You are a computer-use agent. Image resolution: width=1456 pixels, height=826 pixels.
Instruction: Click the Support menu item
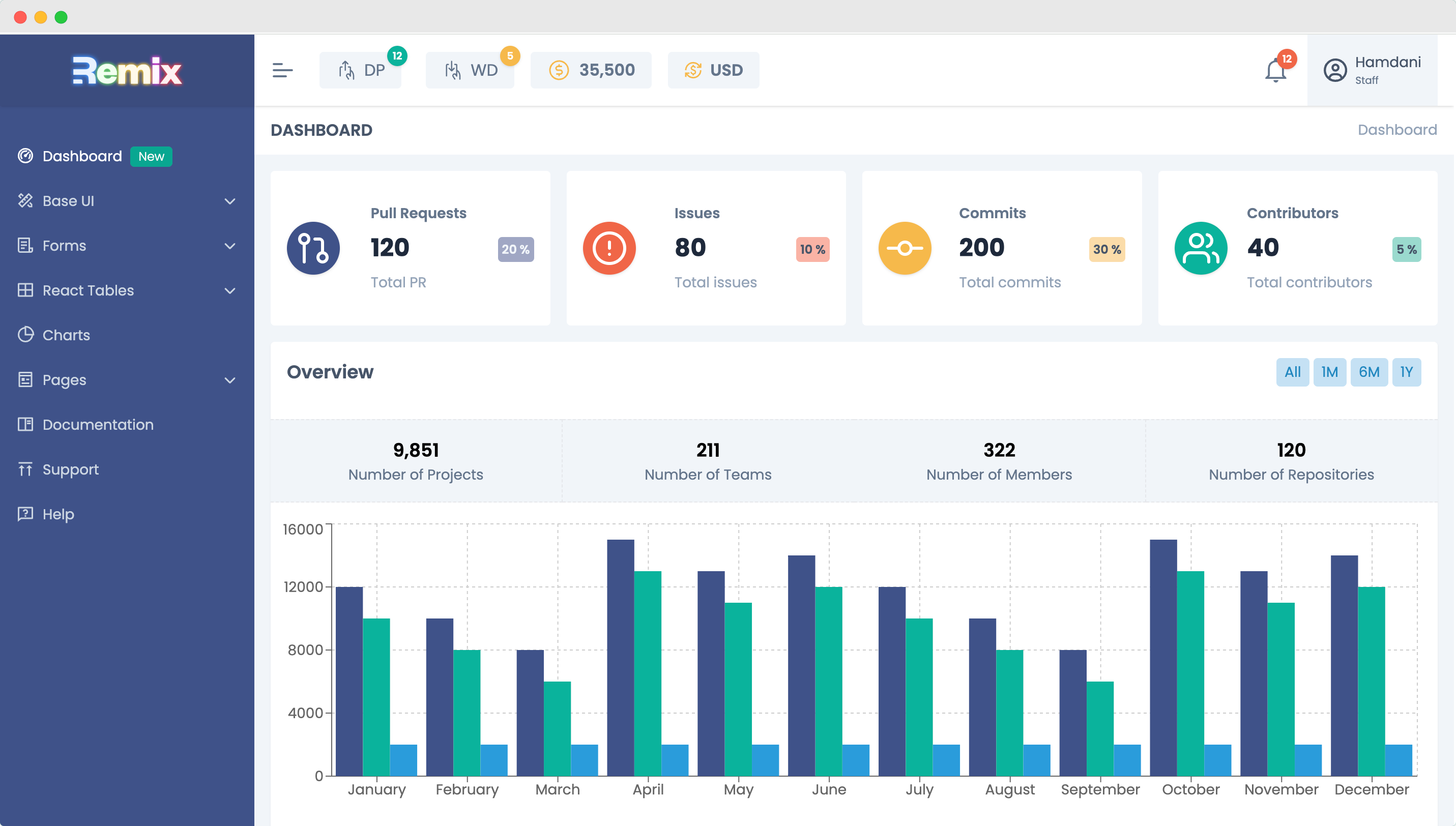(69, 469)
